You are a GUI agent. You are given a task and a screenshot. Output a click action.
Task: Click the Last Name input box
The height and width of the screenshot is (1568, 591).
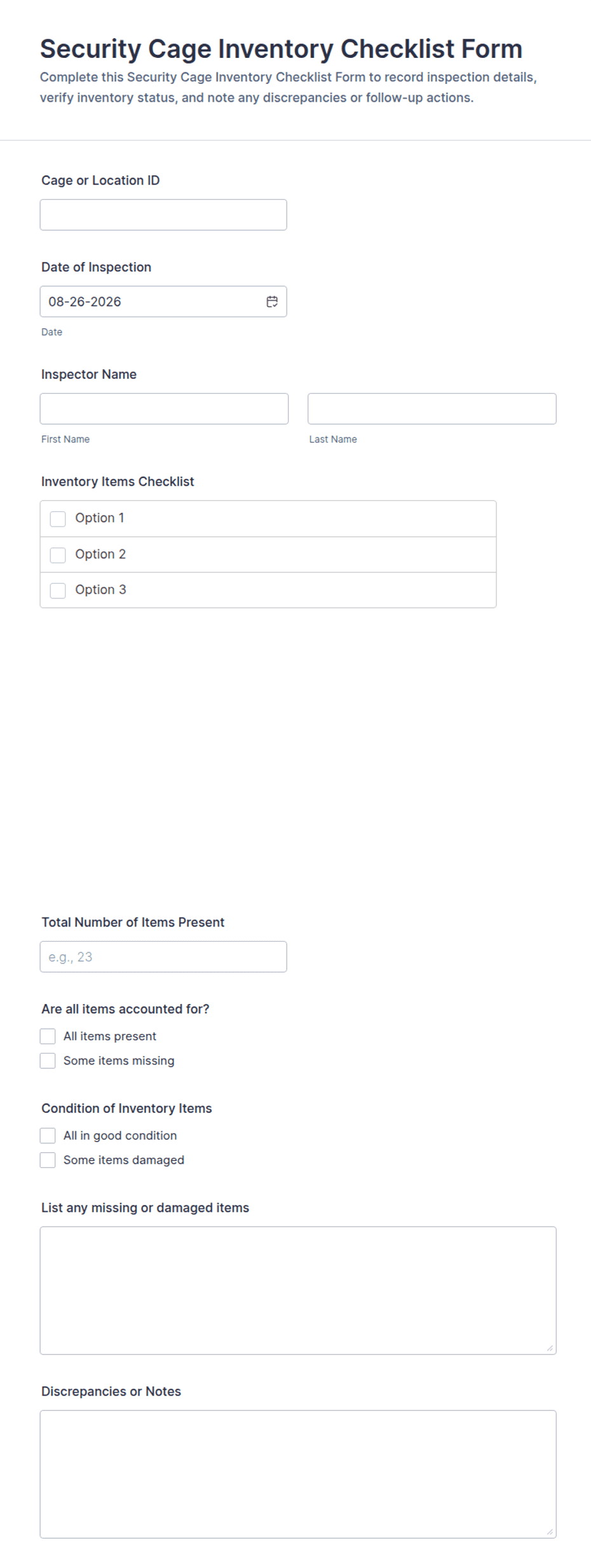tap(432, 409)
